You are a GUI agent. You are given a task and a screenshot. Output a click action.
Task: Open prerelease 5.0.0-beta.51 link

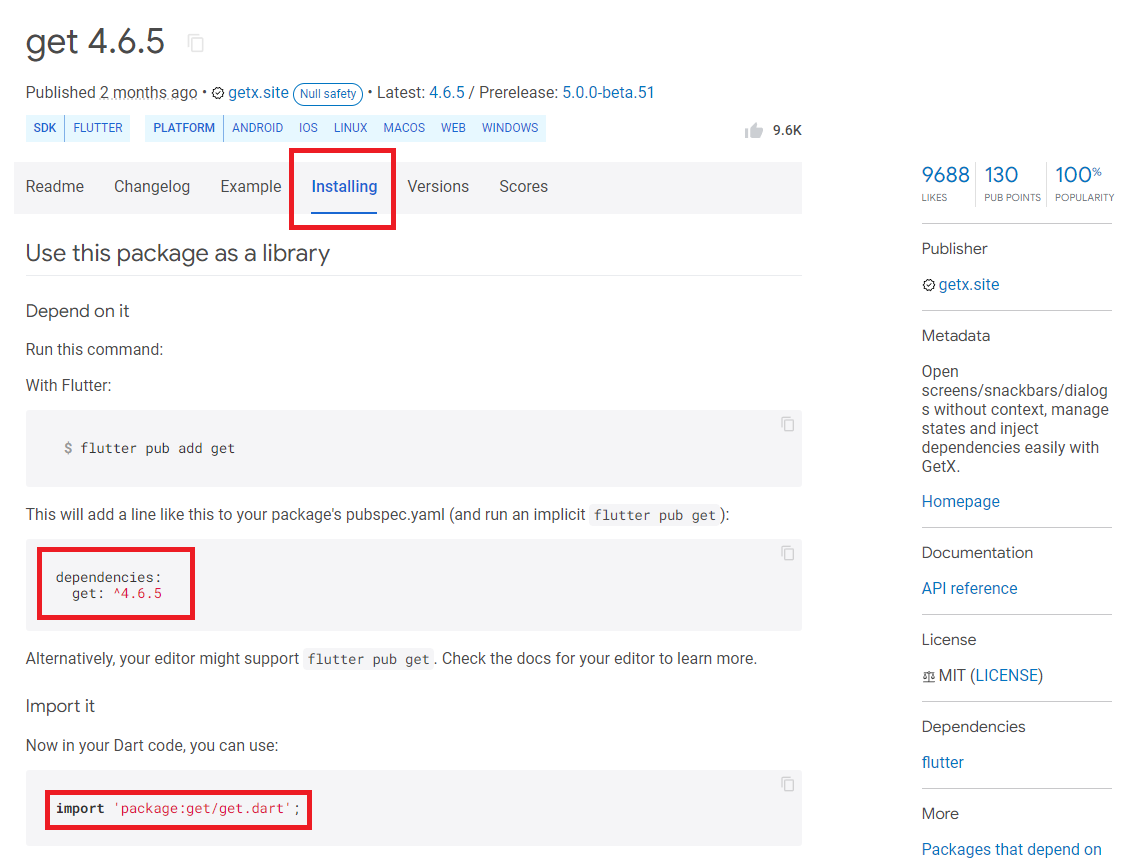[608, 93]
